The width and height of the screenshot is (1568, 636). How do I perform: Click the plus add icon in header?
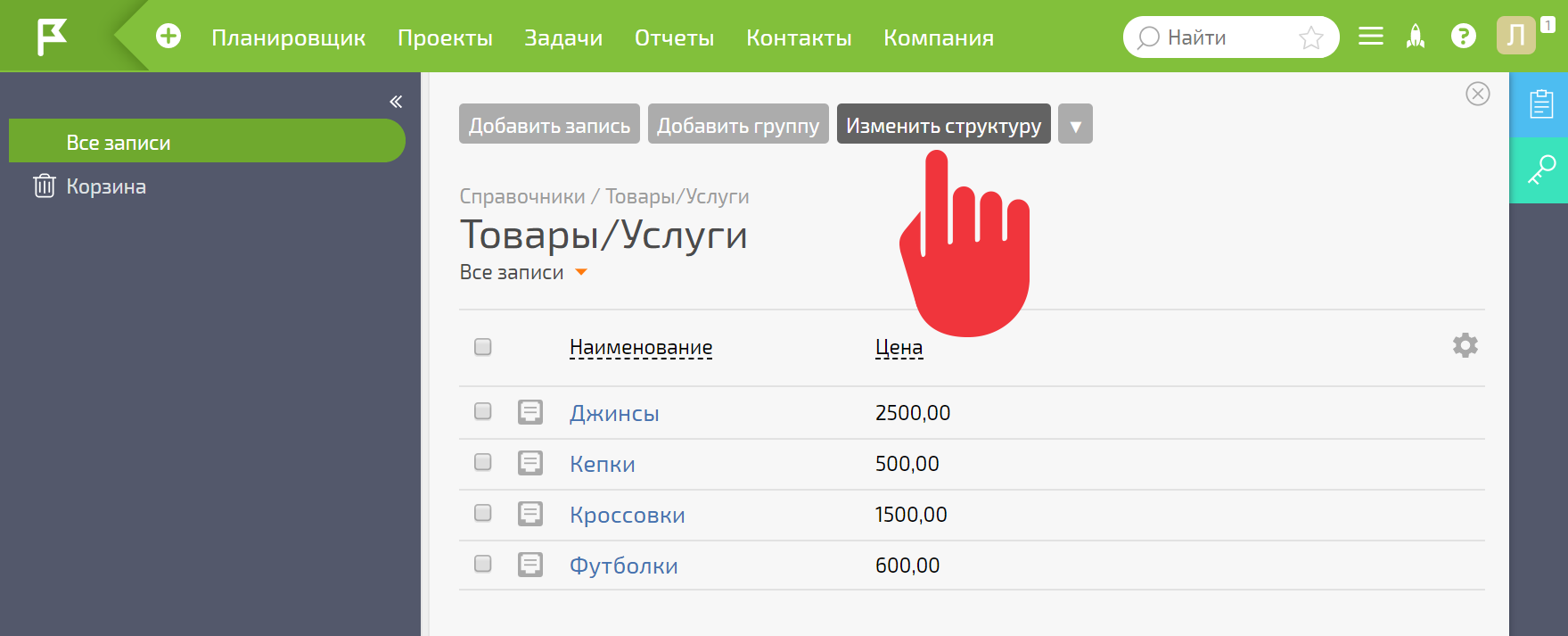[168, 36]
